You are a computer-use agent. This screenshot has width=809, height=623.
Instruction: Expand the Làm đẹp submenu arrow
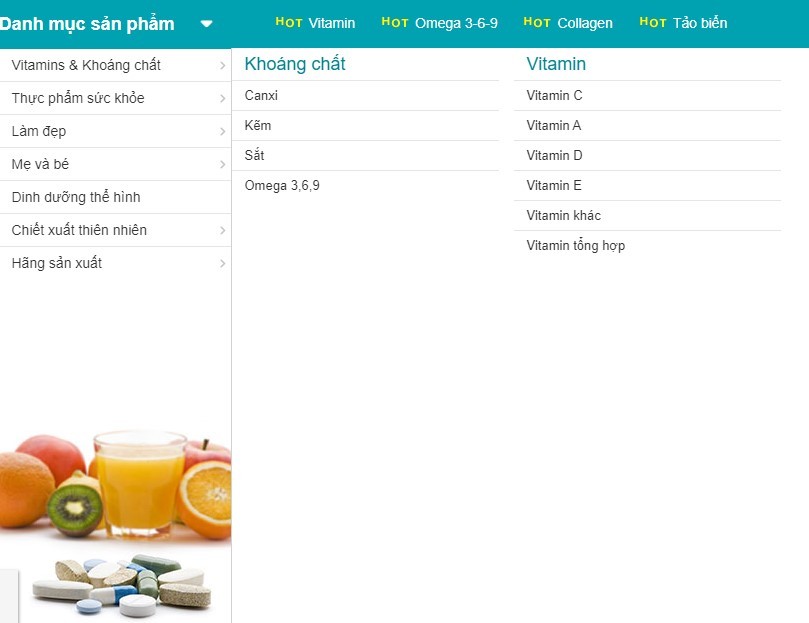pos(222,132)
